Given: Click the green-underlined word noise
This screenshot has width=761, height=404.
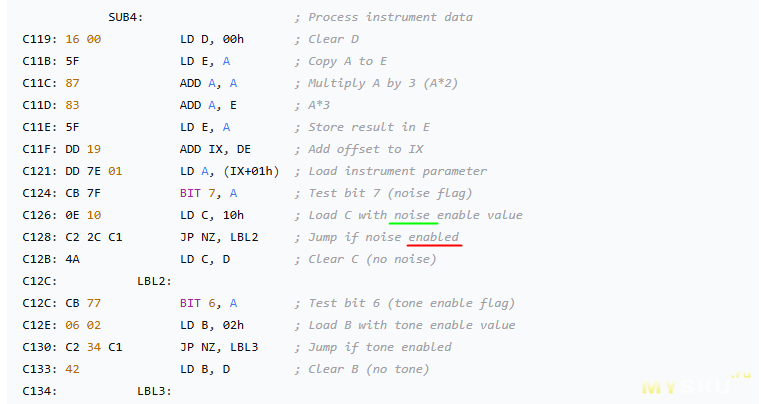Looking at the screenshot, I should [x=410, y=215].
